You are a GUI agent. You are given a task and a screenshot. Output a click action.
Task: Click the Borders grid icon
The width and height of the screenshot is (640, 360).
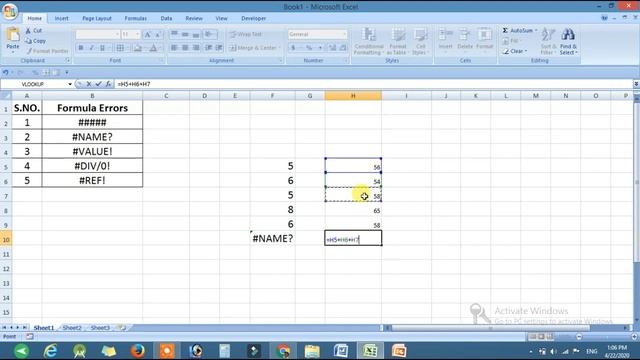click(x=120, y=48)
